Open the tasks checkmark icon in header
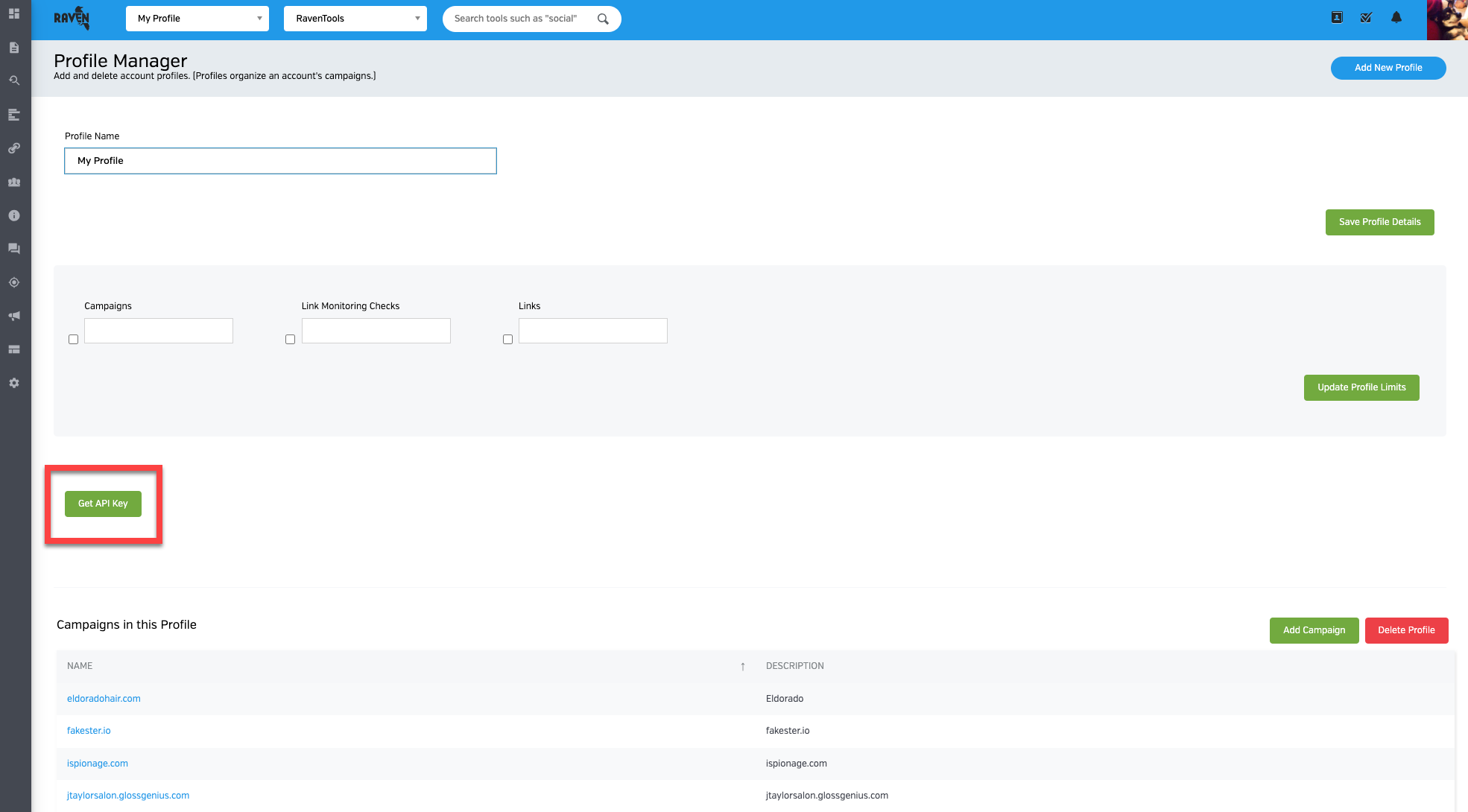This screenshot has width=1468, height=812. [1366, 18]
